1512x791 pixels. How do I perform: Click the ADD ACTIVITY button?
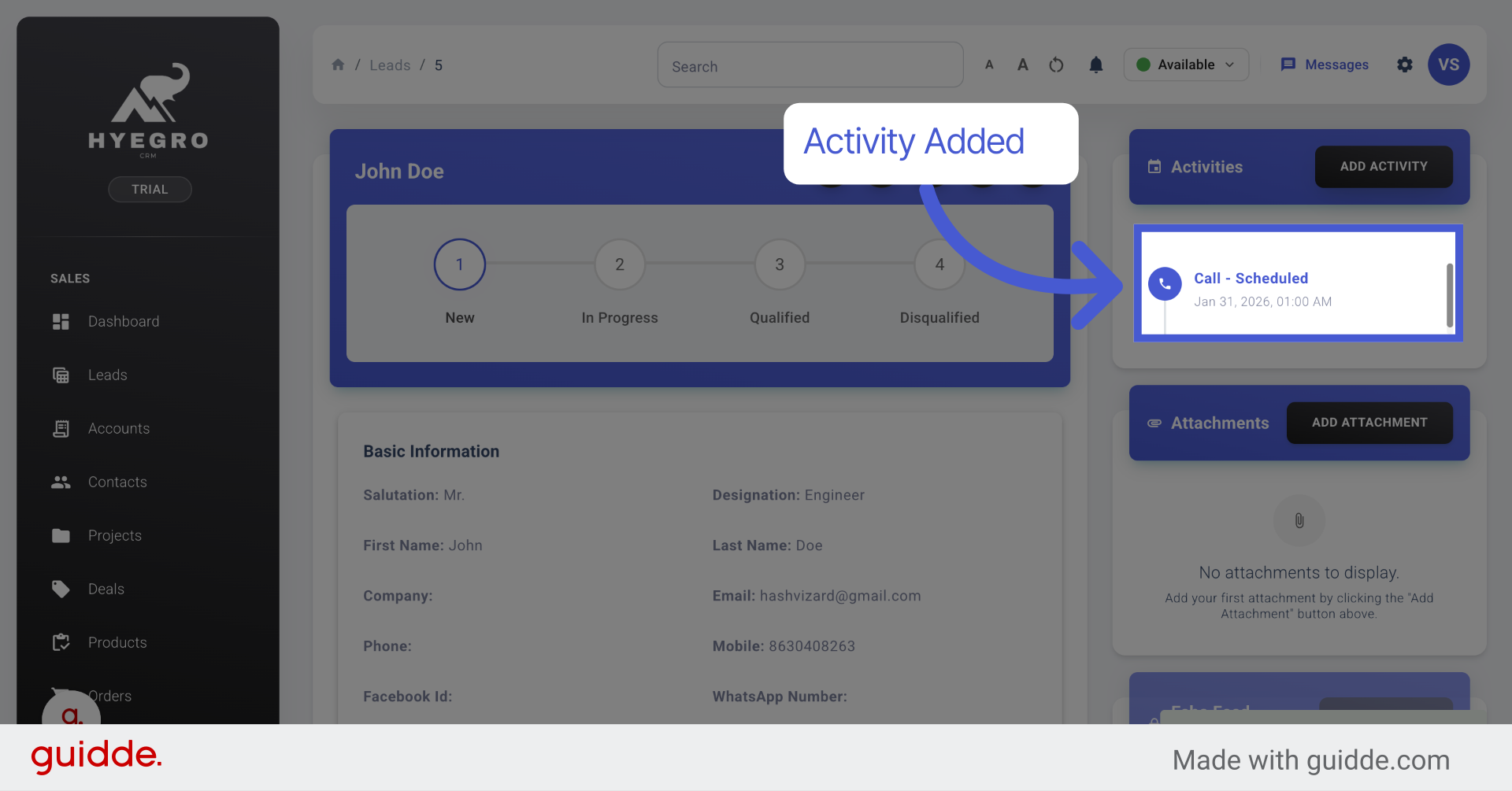tap(1384, 167)
